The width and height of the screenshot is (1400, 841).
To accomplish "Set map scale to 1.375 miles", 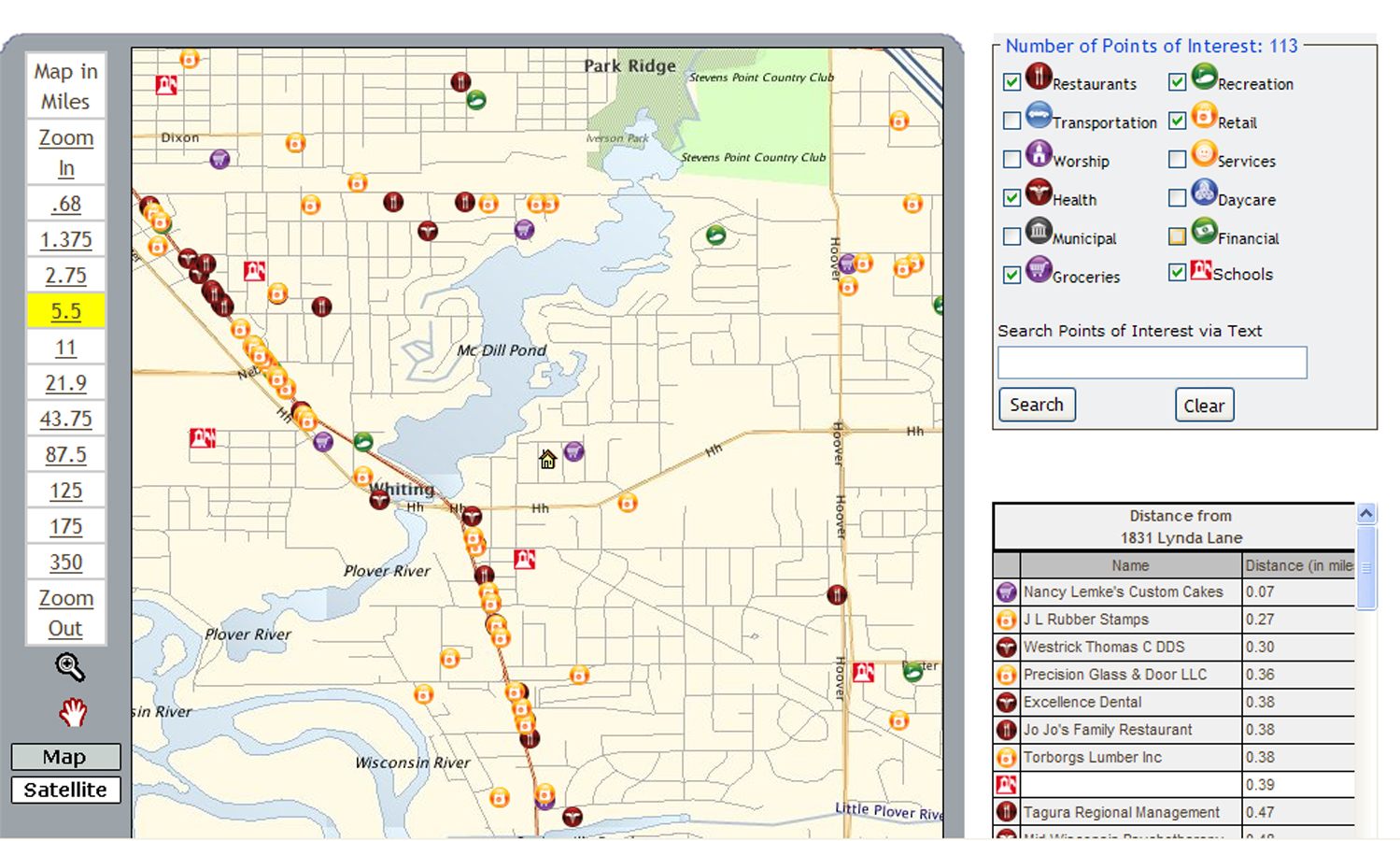I will click(65, 239).
